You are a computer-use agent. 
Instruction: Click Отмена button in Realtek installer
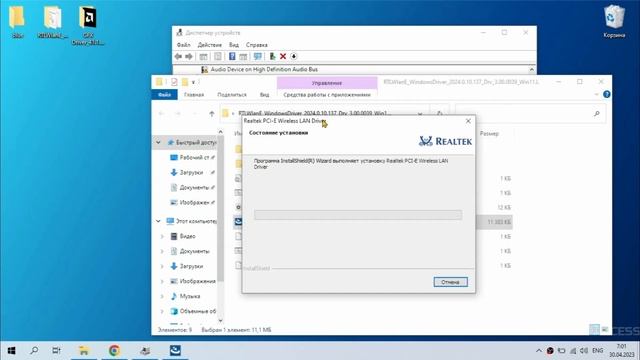click(451, 282)
